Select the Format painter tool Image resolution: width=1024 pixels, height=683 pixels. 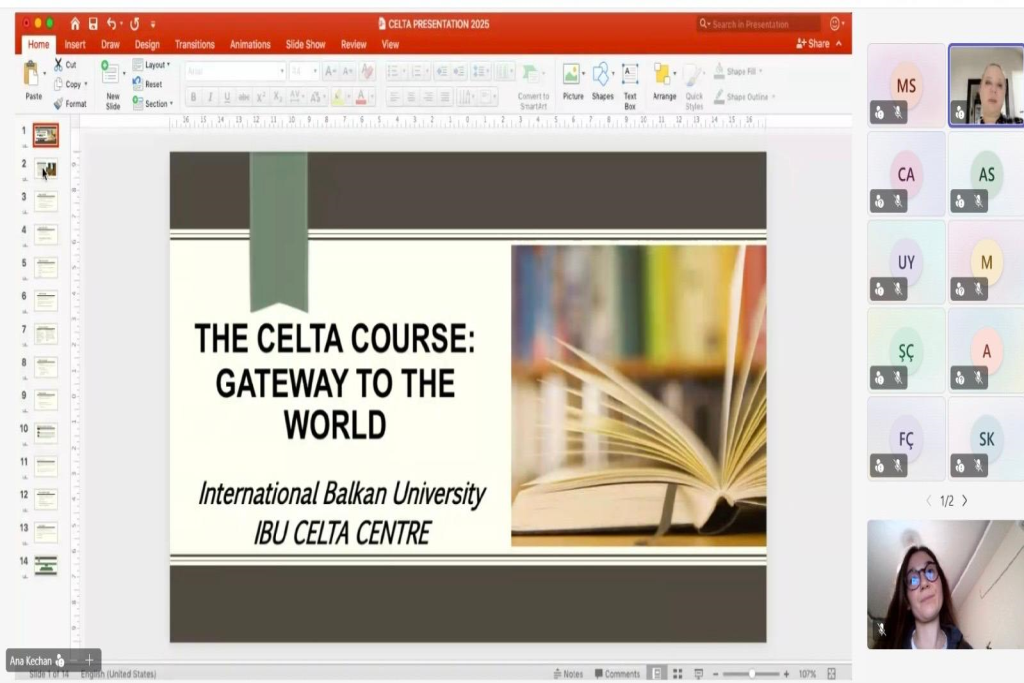(x=70, y=103)
